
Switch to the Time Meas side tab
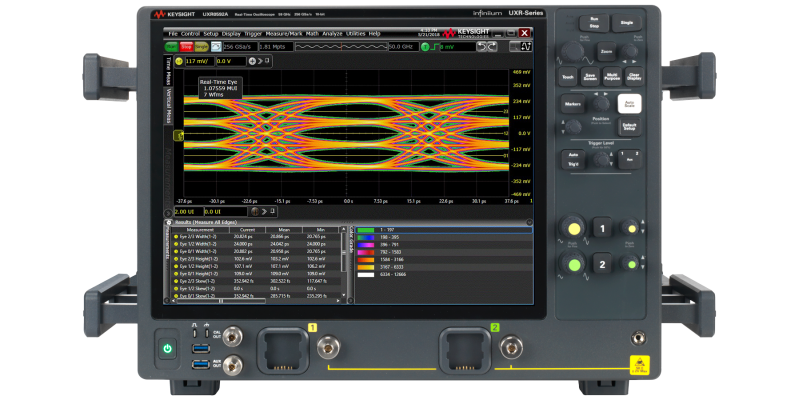coord(168,71)
